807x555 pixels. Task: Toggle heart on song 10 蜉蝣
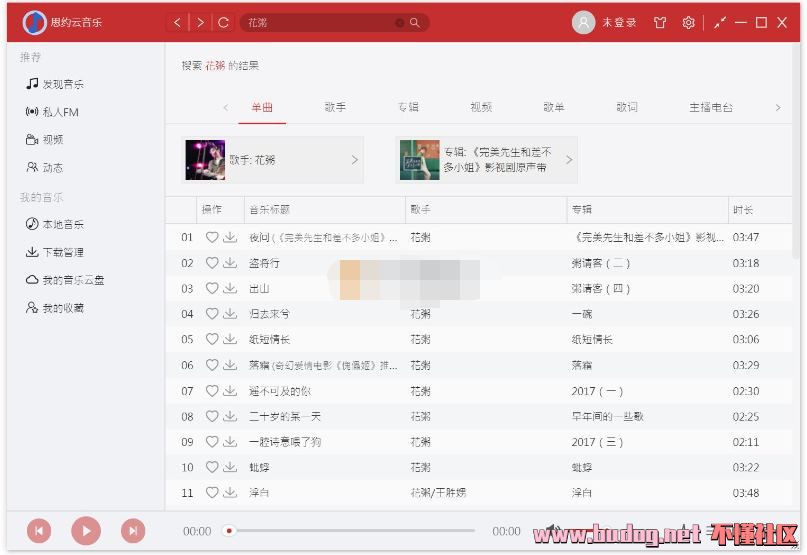(211, 467)
